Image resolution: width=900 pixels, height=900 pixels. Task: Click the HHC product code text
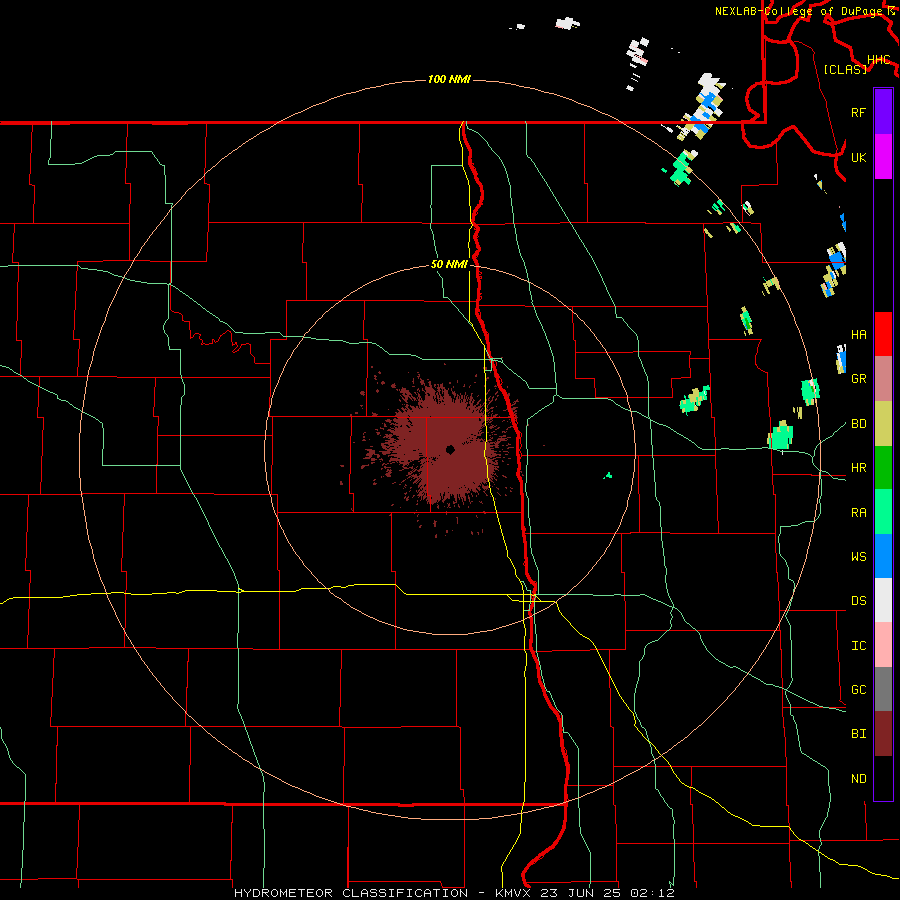878,60
